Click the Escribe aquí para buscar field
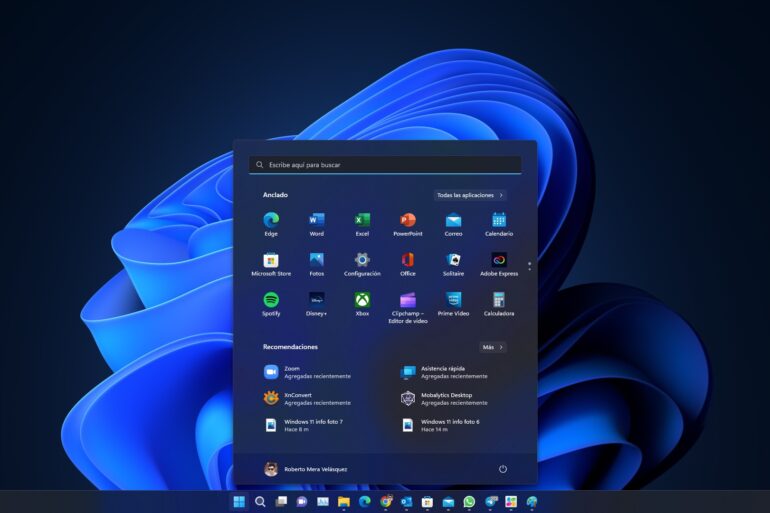The image size is (770, 513). tap(385, 165)
